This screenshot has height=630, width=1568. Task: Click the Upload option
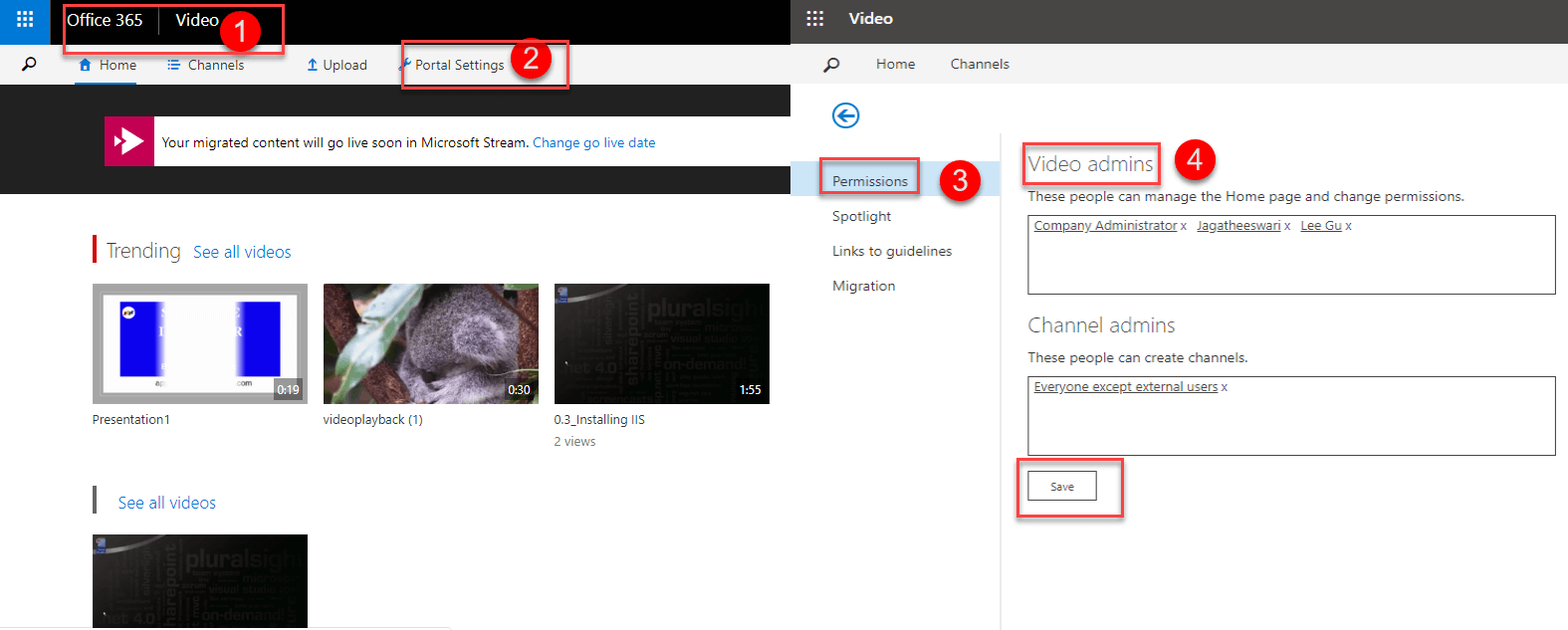tap(336, 65)
